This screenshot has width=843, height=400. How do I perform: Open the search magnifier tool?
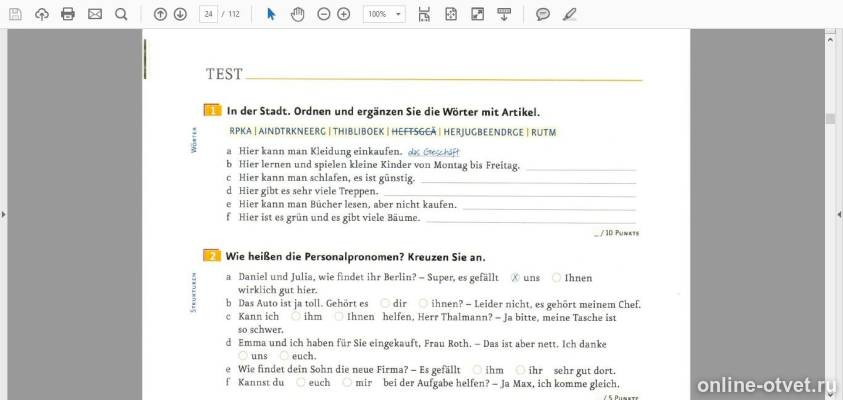coord(122,14)
